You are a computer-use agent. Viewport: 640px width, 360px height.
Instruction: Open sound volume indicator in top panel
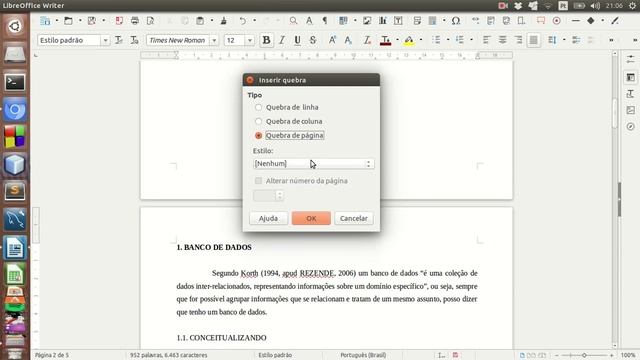point(595,6)
